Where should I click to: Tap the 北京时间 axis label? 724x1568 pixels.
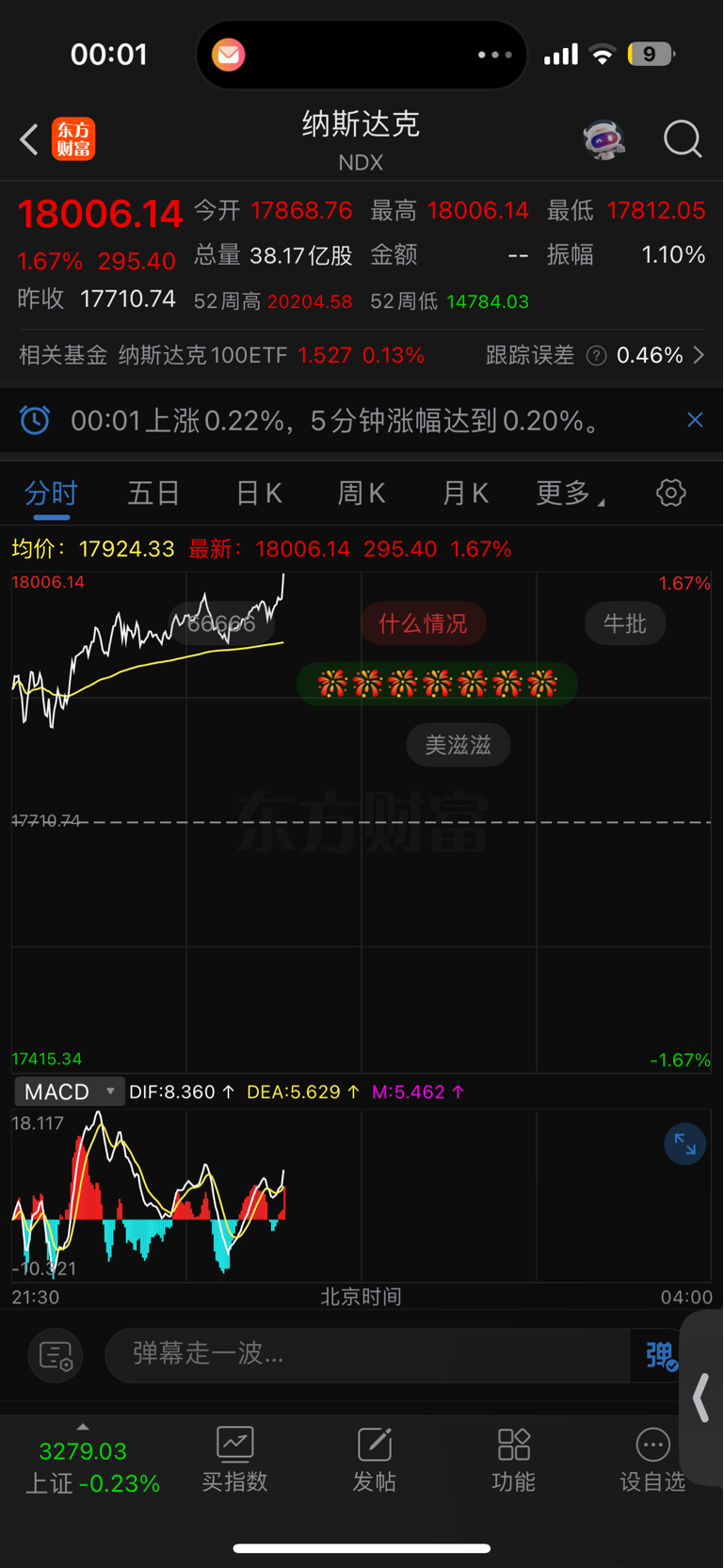(362, 1297)
